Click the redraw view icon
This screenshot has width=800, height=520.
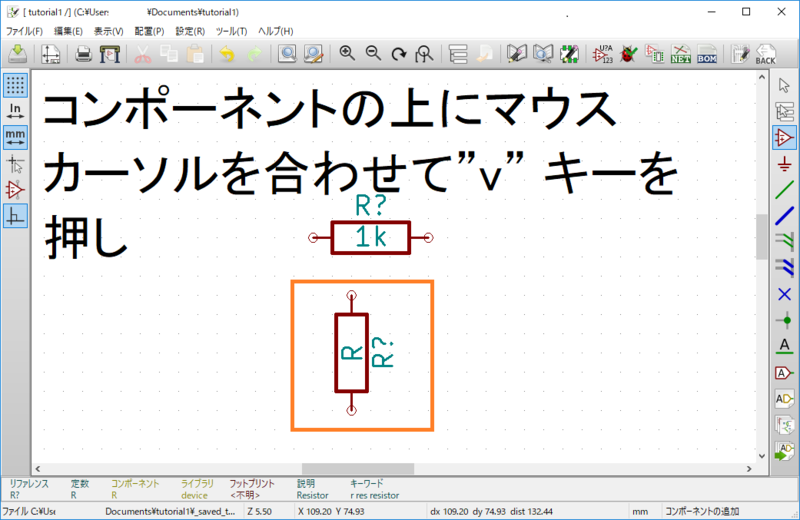point(398,54)
